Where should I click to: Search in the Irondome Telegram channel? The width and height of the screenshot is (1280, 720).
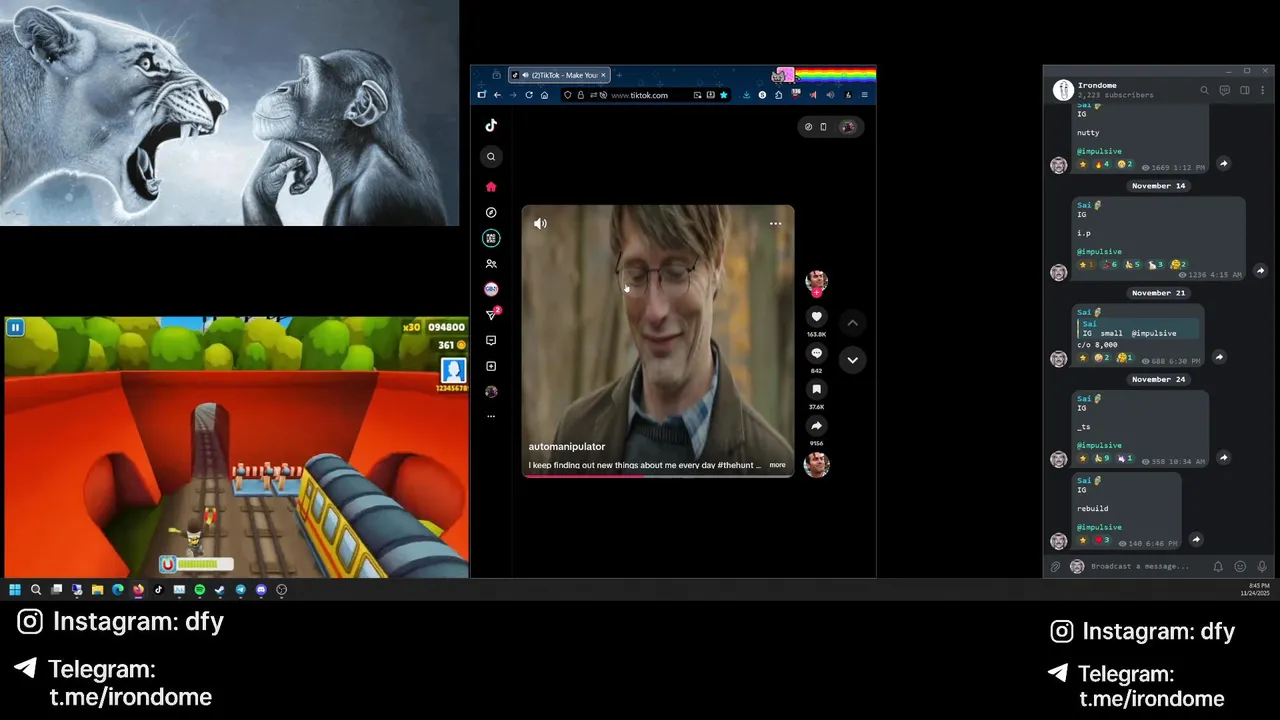point(1204,90)
